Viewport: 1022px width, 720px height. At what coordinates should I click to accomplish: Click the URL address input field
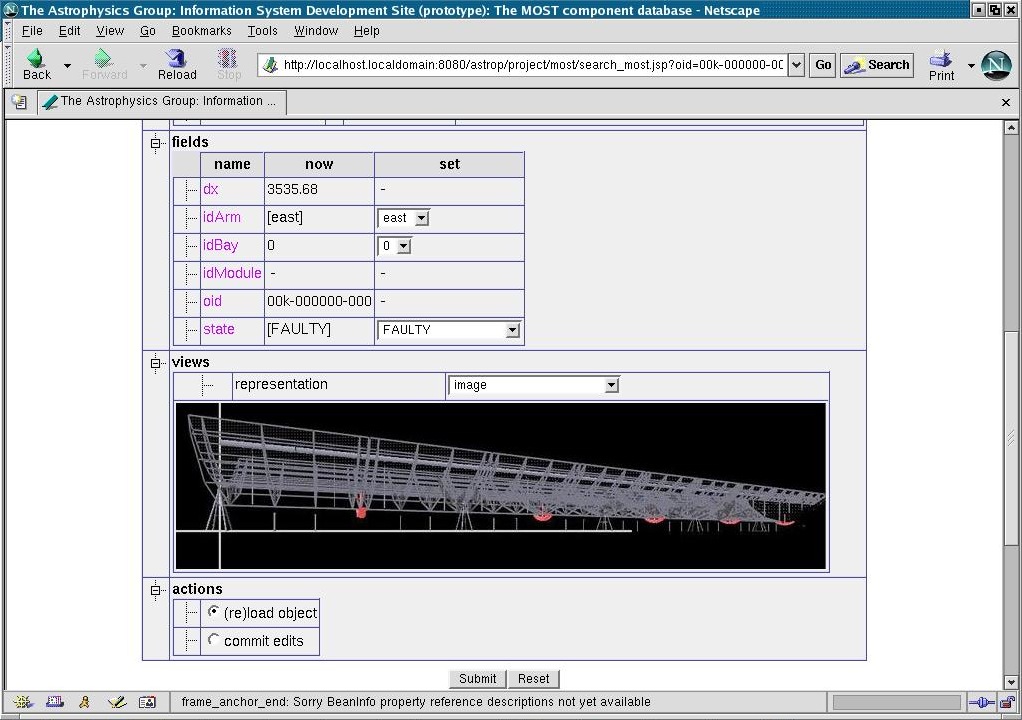point(530,65)
